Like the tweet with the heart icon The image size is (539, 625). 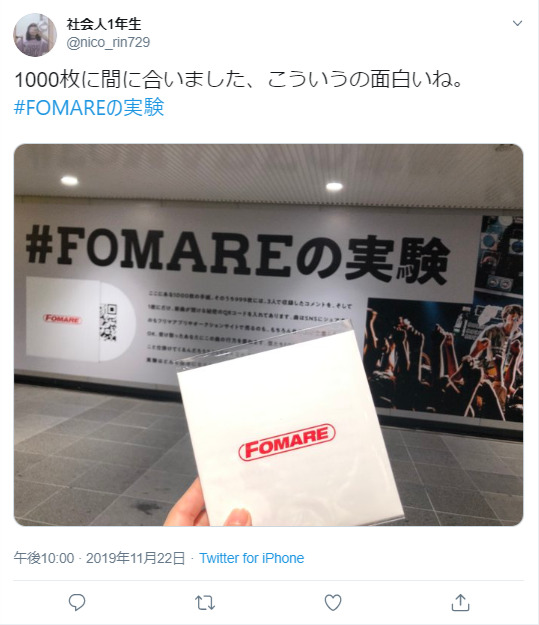click(x=333, y=602)
